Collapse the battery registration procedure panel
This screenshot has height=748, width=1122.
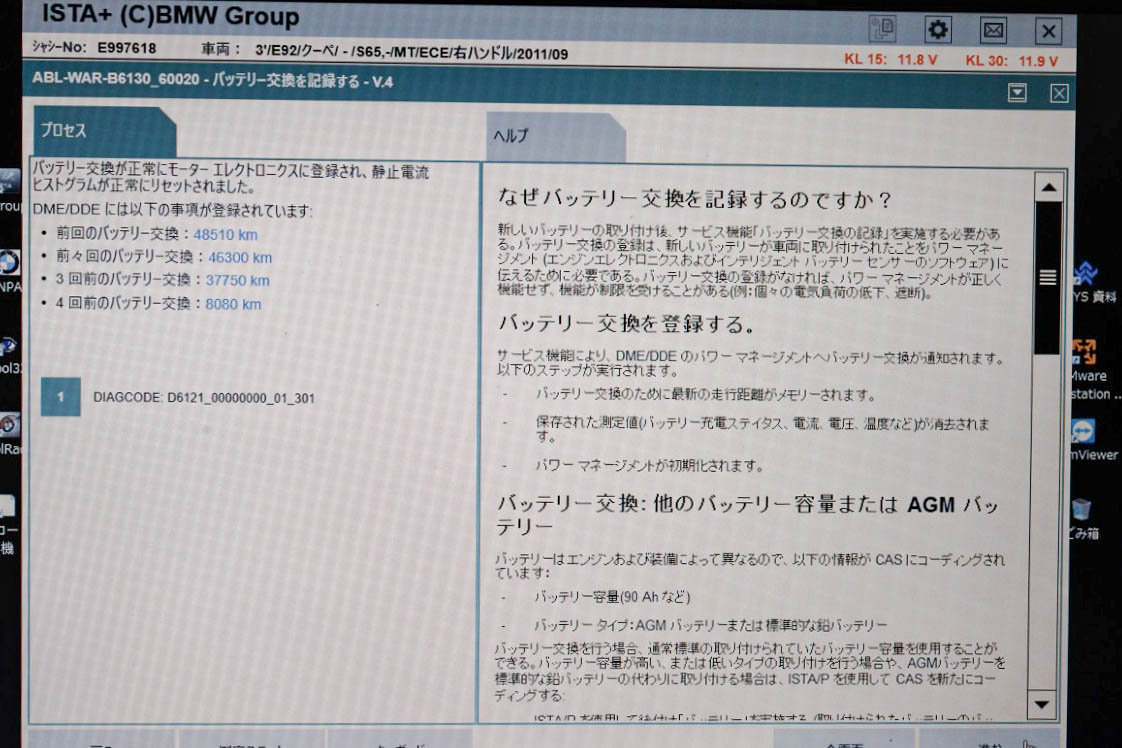pyautogui.click(x=1017, y=92)
